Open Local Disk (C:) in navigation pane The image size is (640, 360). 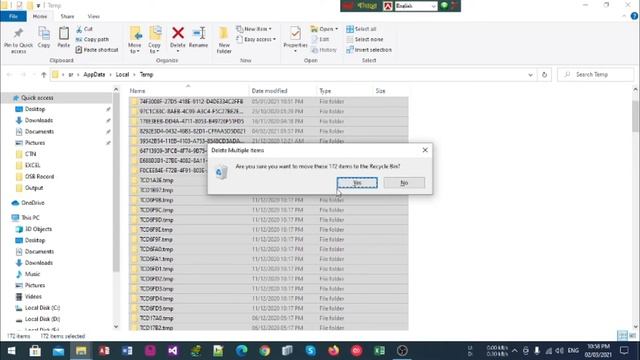click(42, 308)
